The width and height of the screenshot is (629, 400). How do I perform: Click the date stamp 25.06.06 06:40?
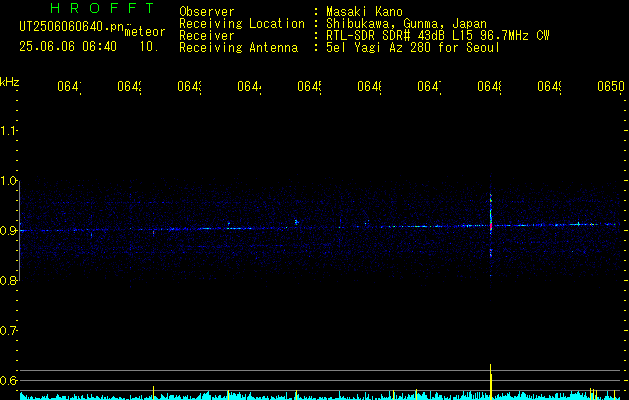click(x=68, y=47)
